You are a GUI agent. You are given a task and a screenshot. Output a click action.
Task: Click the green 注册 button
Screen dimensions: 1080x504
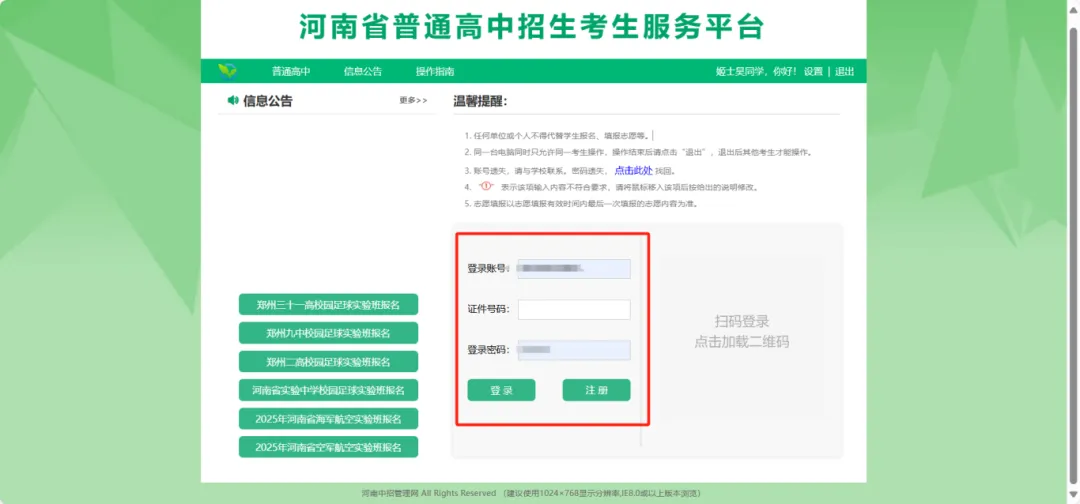pyautogui.click(x=596, y=390)
